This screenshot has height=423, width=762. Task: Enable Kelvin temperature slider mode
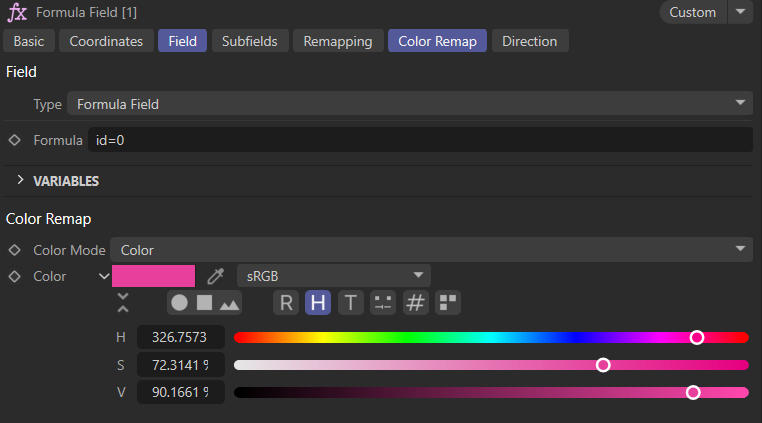(351, 302)
